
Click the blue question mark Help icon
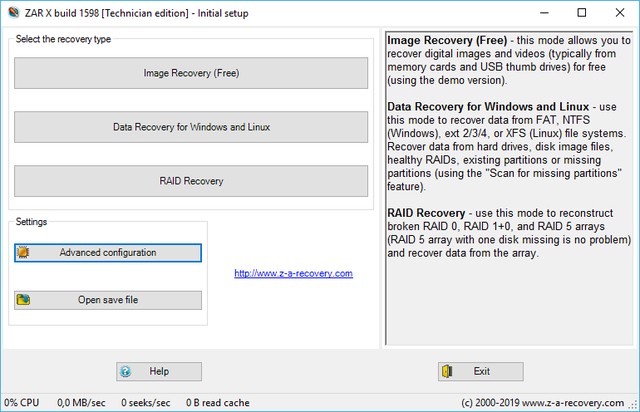pos(125,372)
